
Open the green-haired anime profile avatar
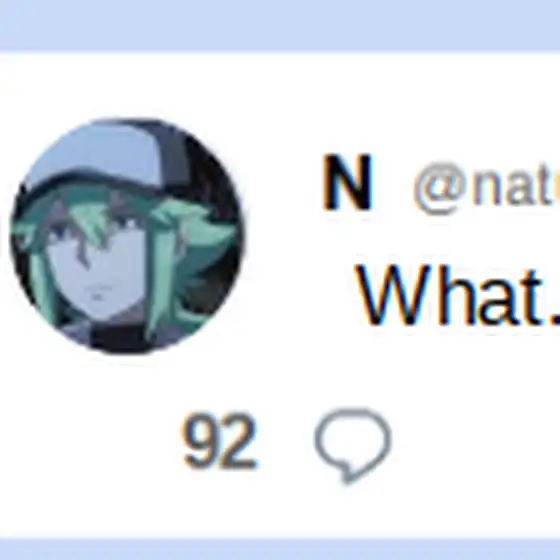pos(128,236)
